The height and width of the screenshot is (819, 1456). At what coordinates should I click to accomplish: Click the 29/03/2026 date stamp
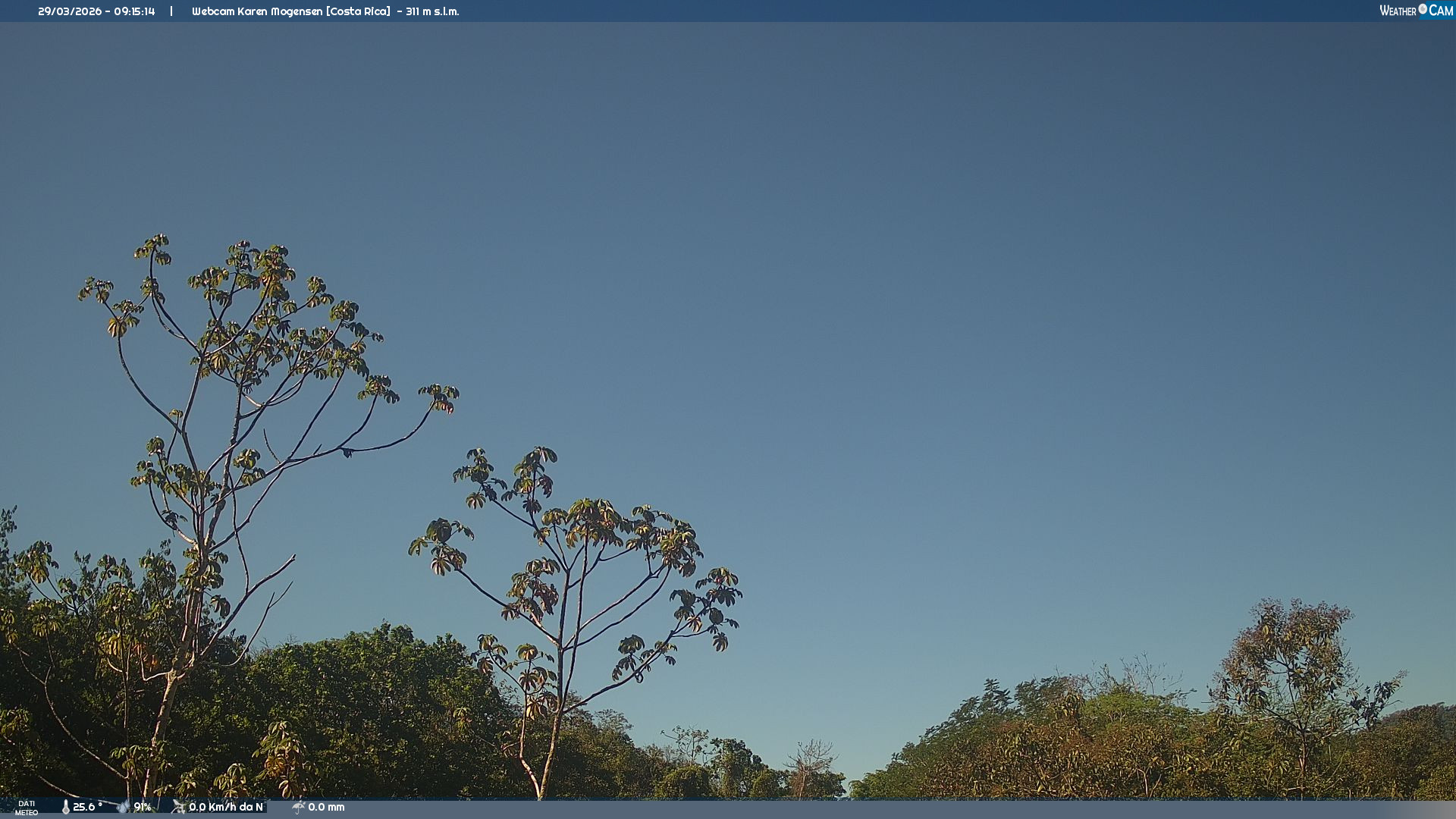point(69,11)
